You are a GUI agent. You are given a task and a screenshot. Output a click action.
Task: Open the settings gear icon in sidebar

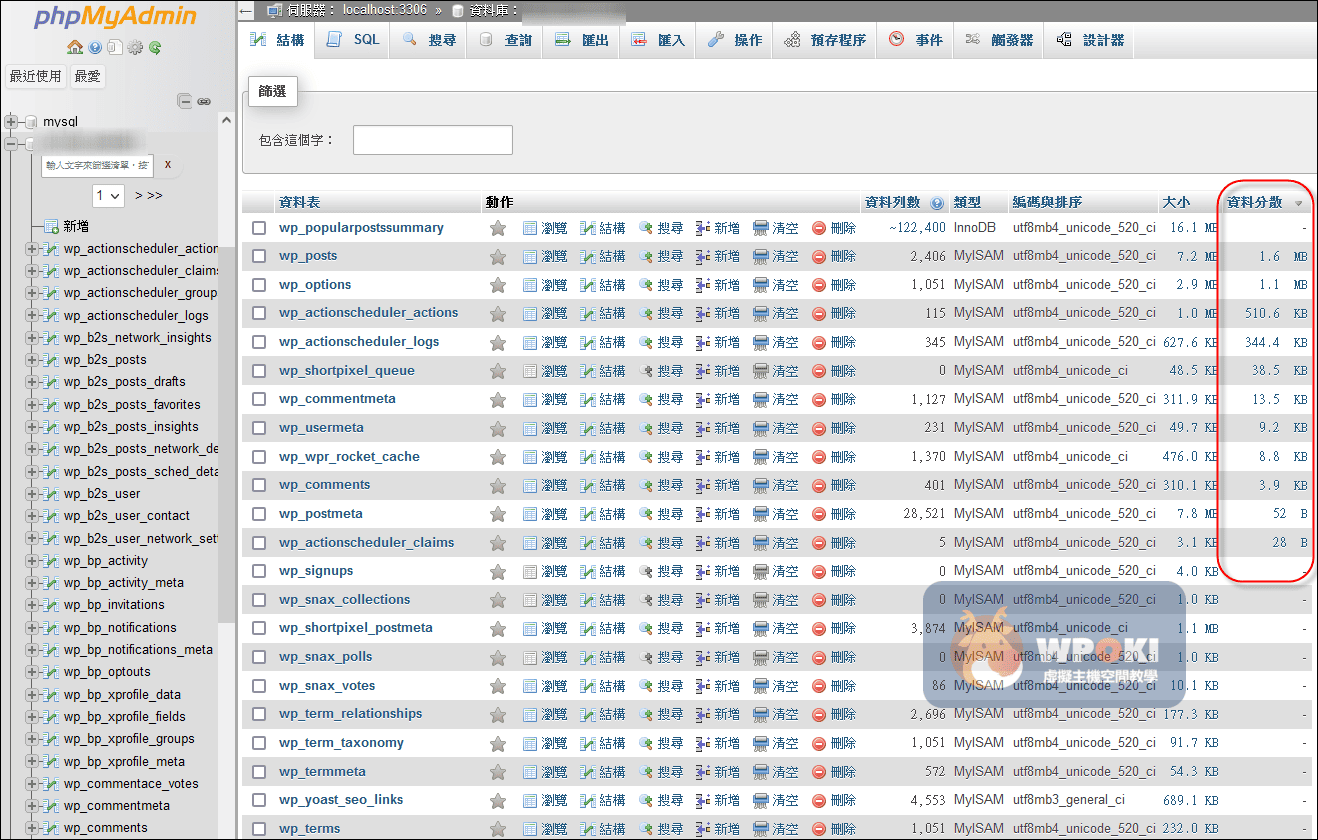pyautogui.click(x=135, y=48)
